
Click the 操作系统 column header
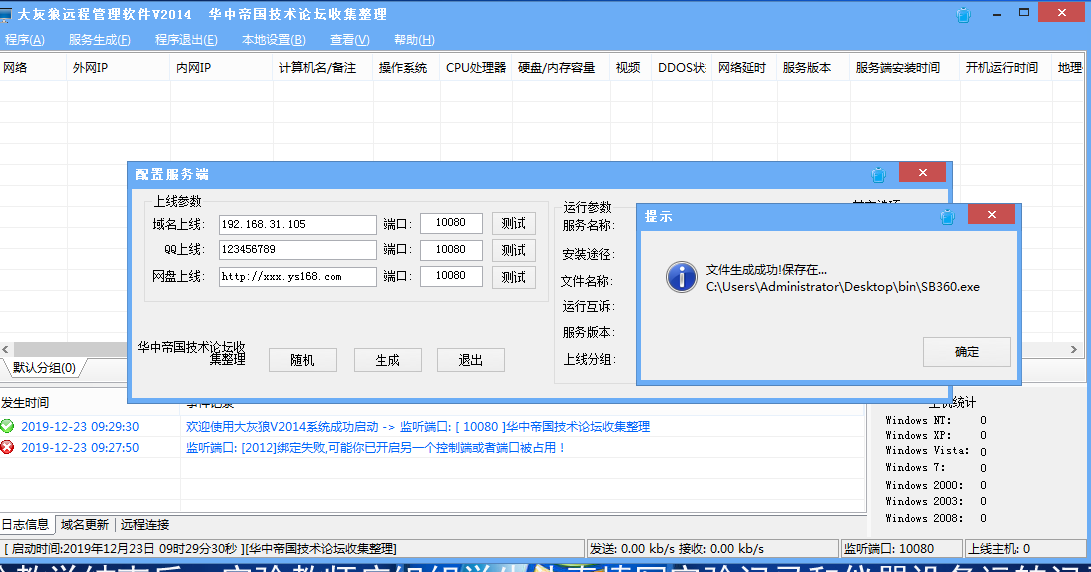406,67
